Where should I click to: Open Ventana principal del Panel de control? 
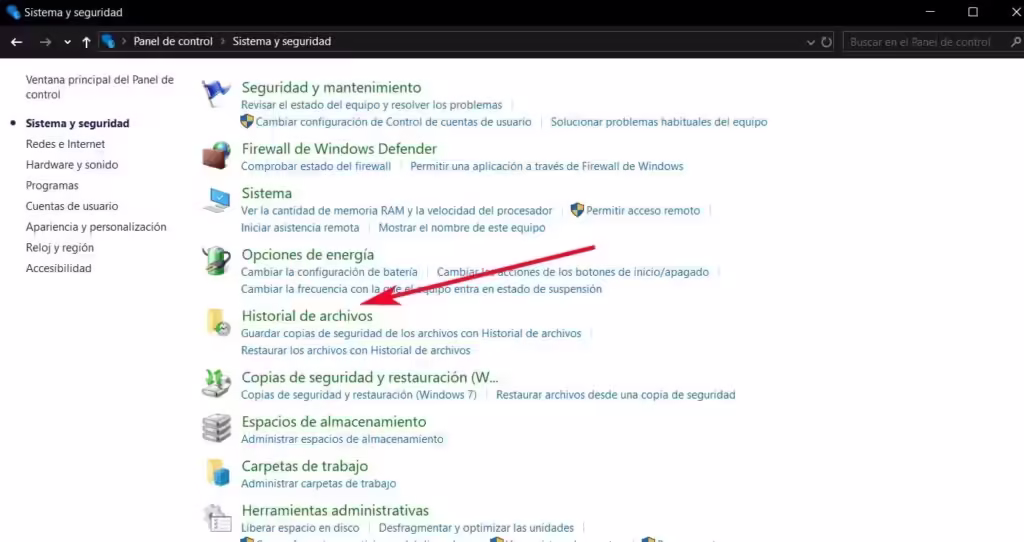pos(99,87)
